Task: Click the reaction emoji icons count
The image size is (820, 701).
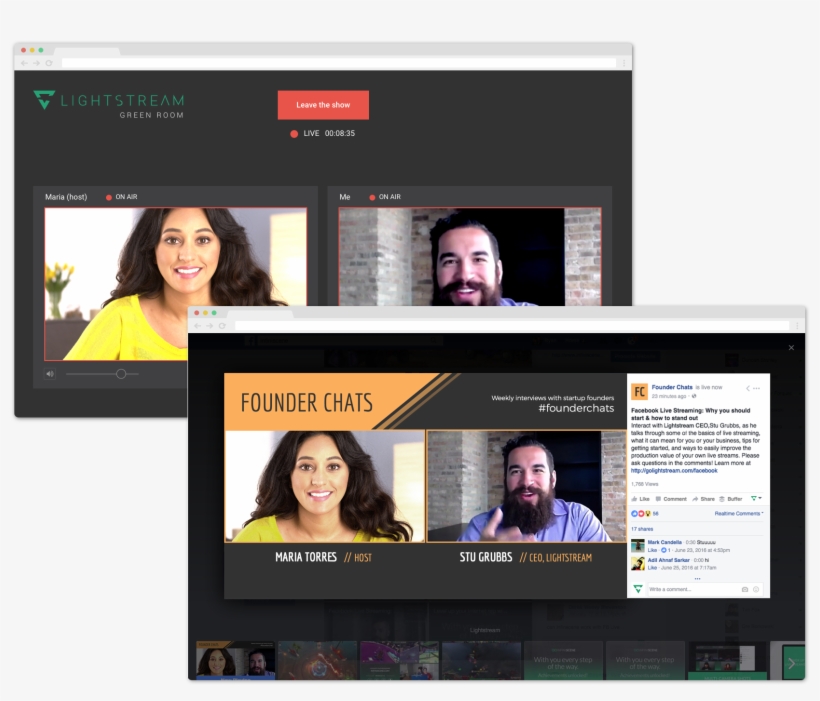Action: 645,514
